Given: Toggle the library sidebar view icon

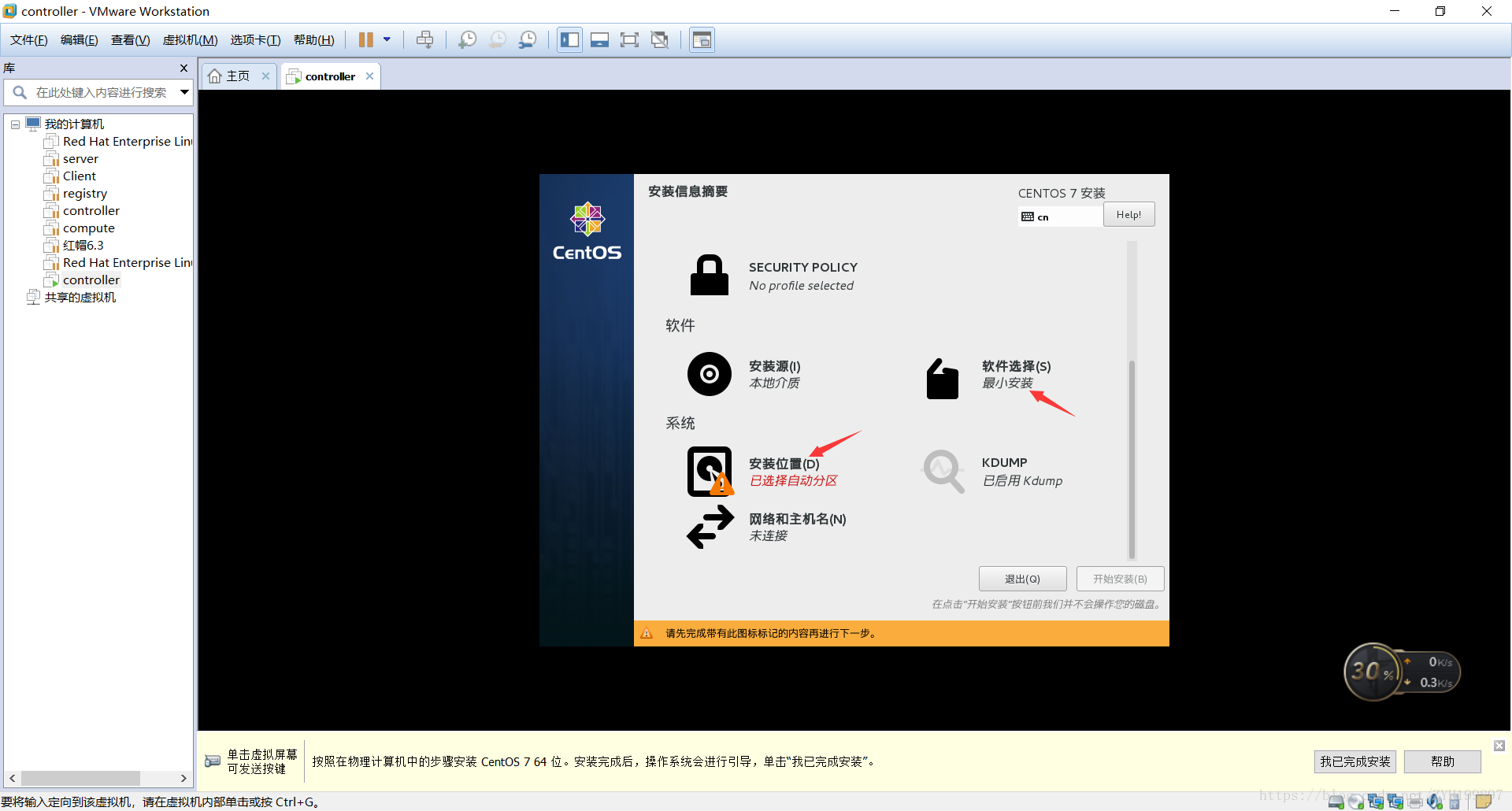Looking at the screenshot, I should point(570,40).
